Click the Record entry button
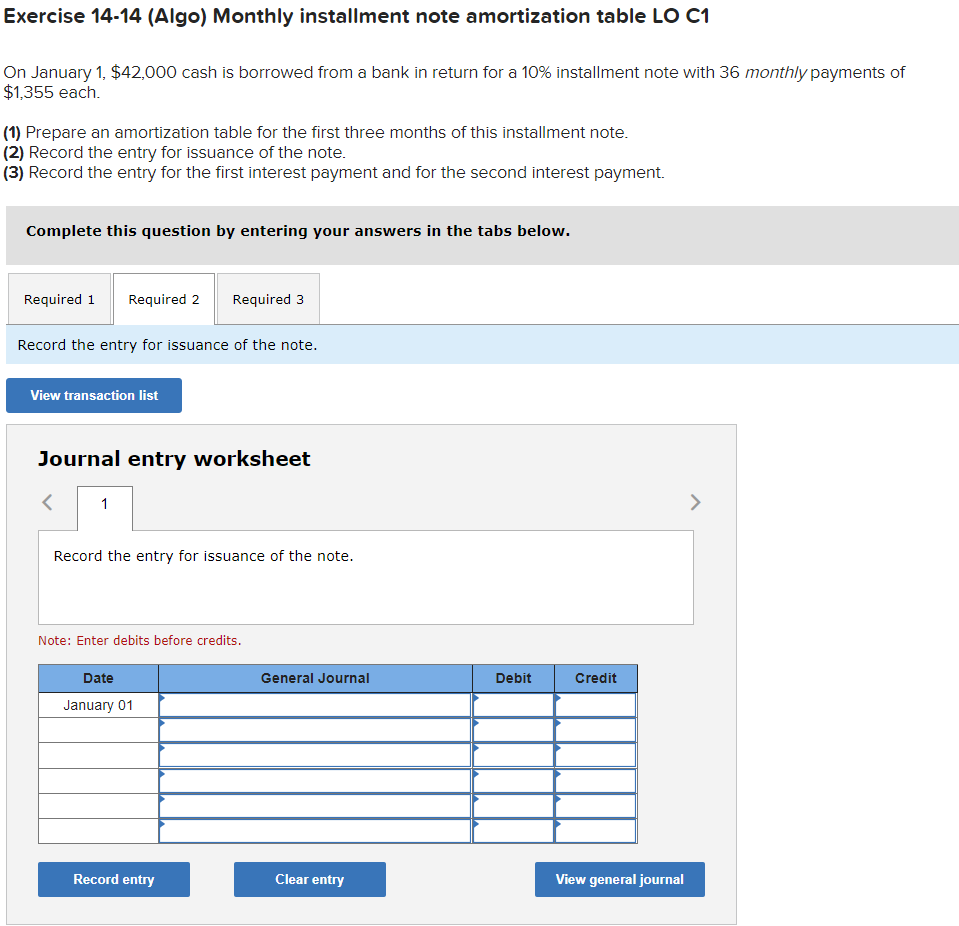The height and width of the screenshot is (926, 959). click(x=113, y=879)
